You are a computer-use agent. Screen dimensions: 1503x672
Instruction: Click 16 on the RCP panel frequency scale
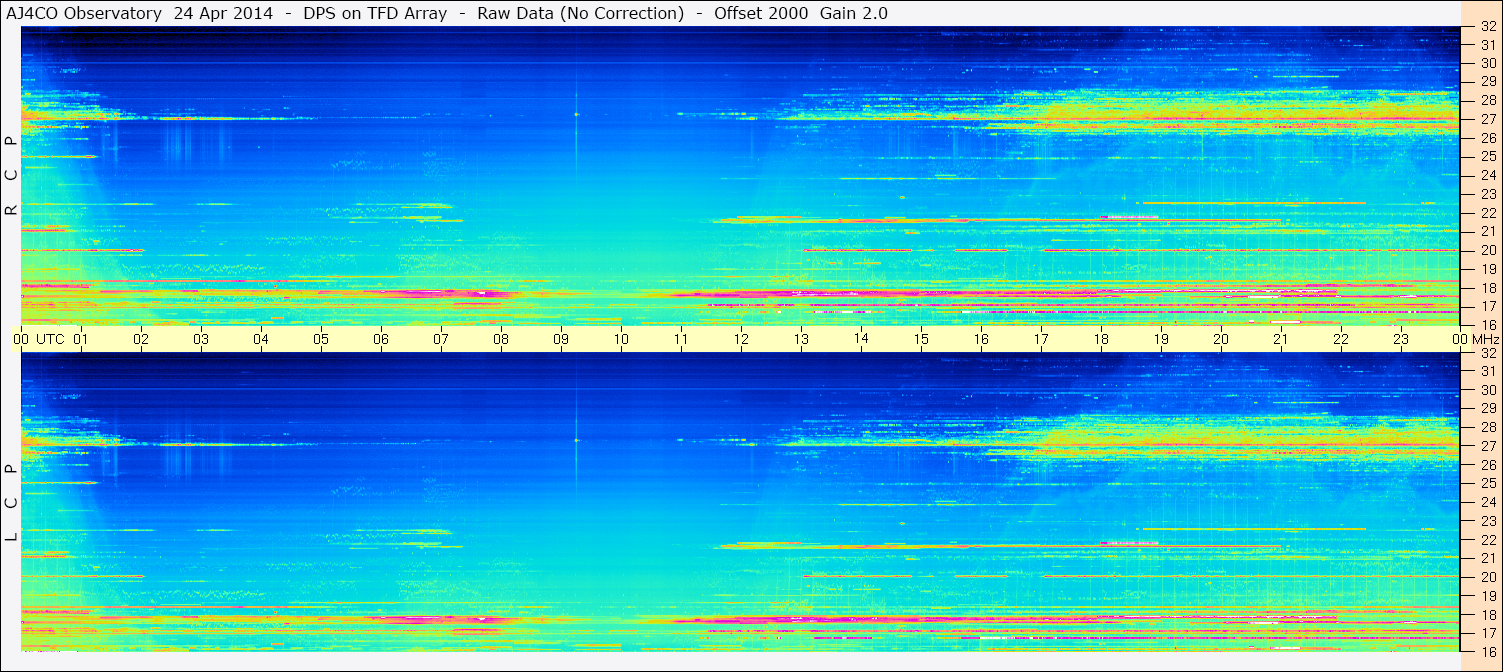pyautogui.click(x=1487, y=325)
